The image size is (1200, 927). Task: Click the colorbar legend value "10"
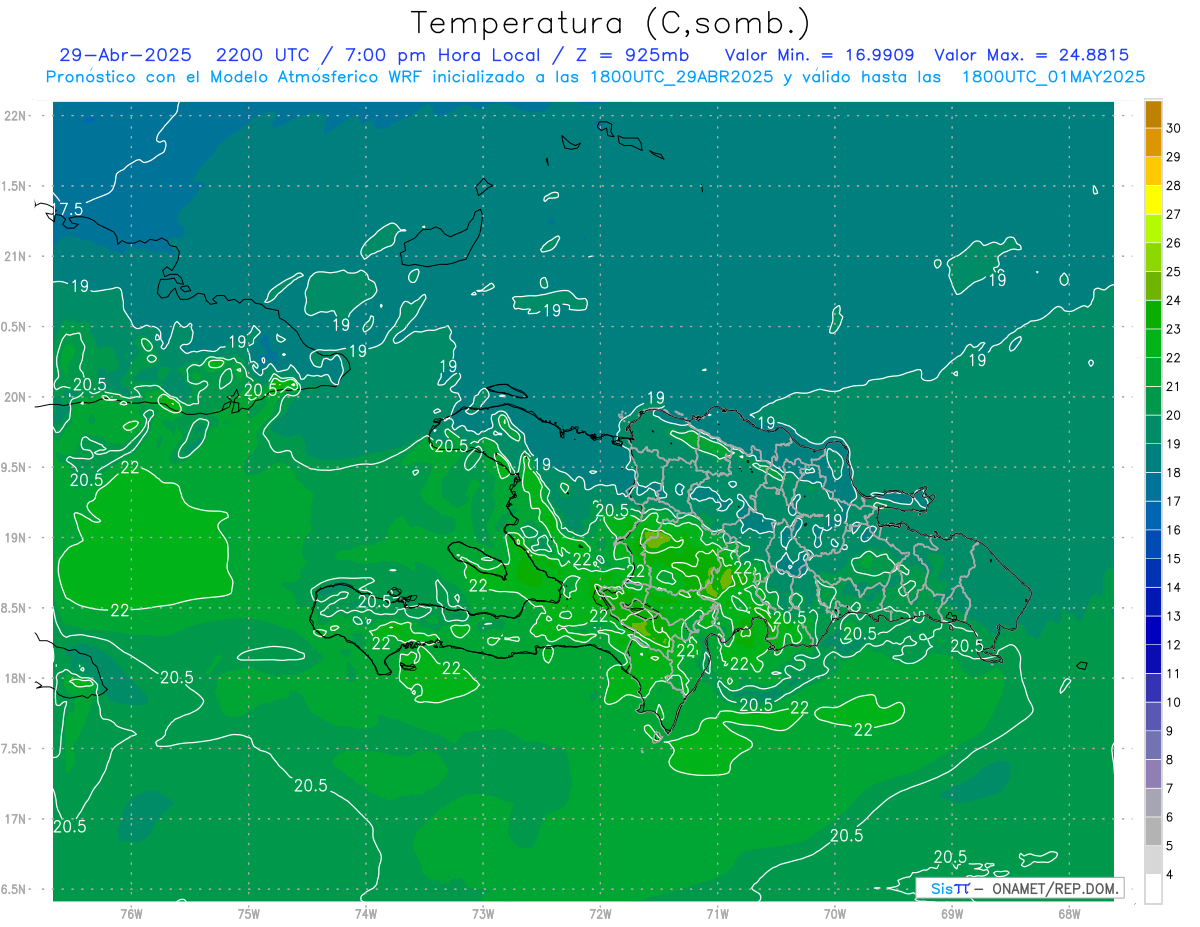[x=1174, y=702]
